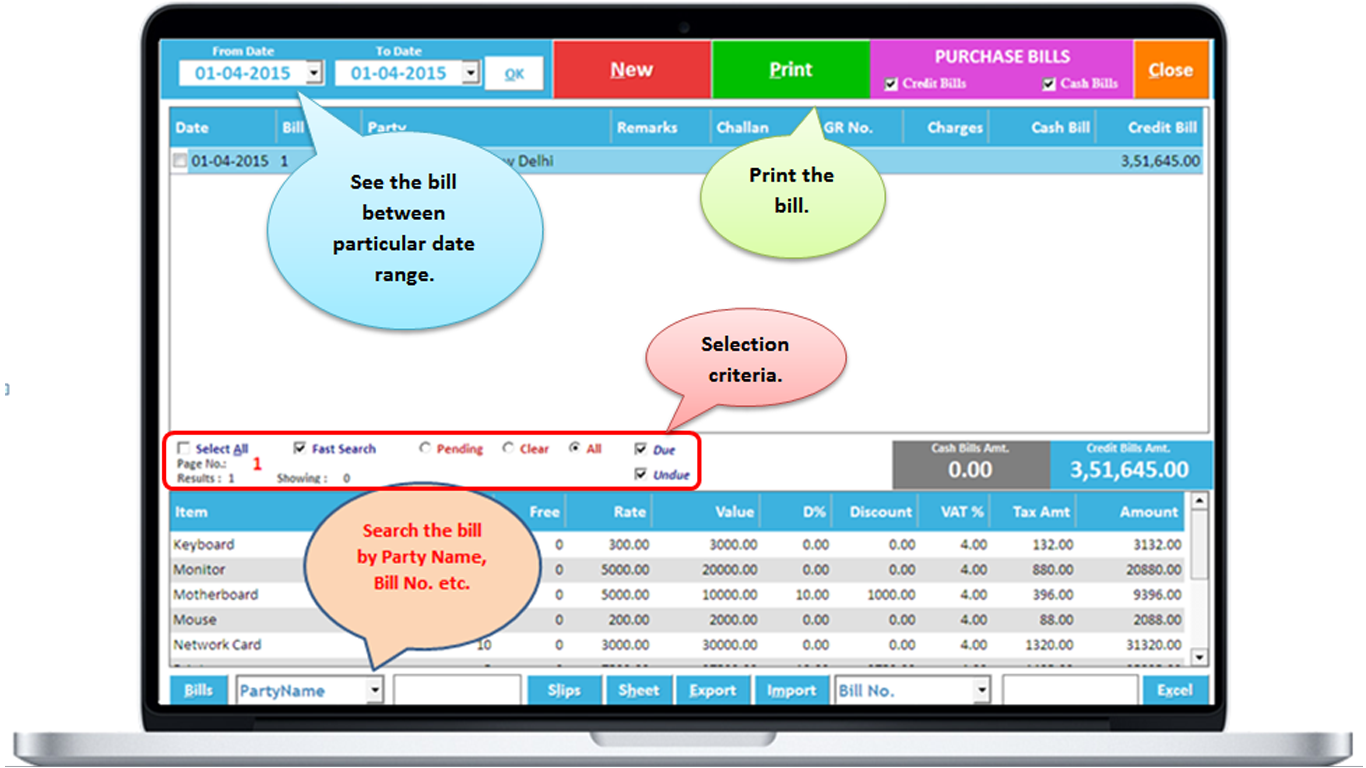This screenshot has width=1366, height=768.
Task: Toggle the Credit Bills checkbox
Action: (x=891, y=85)
